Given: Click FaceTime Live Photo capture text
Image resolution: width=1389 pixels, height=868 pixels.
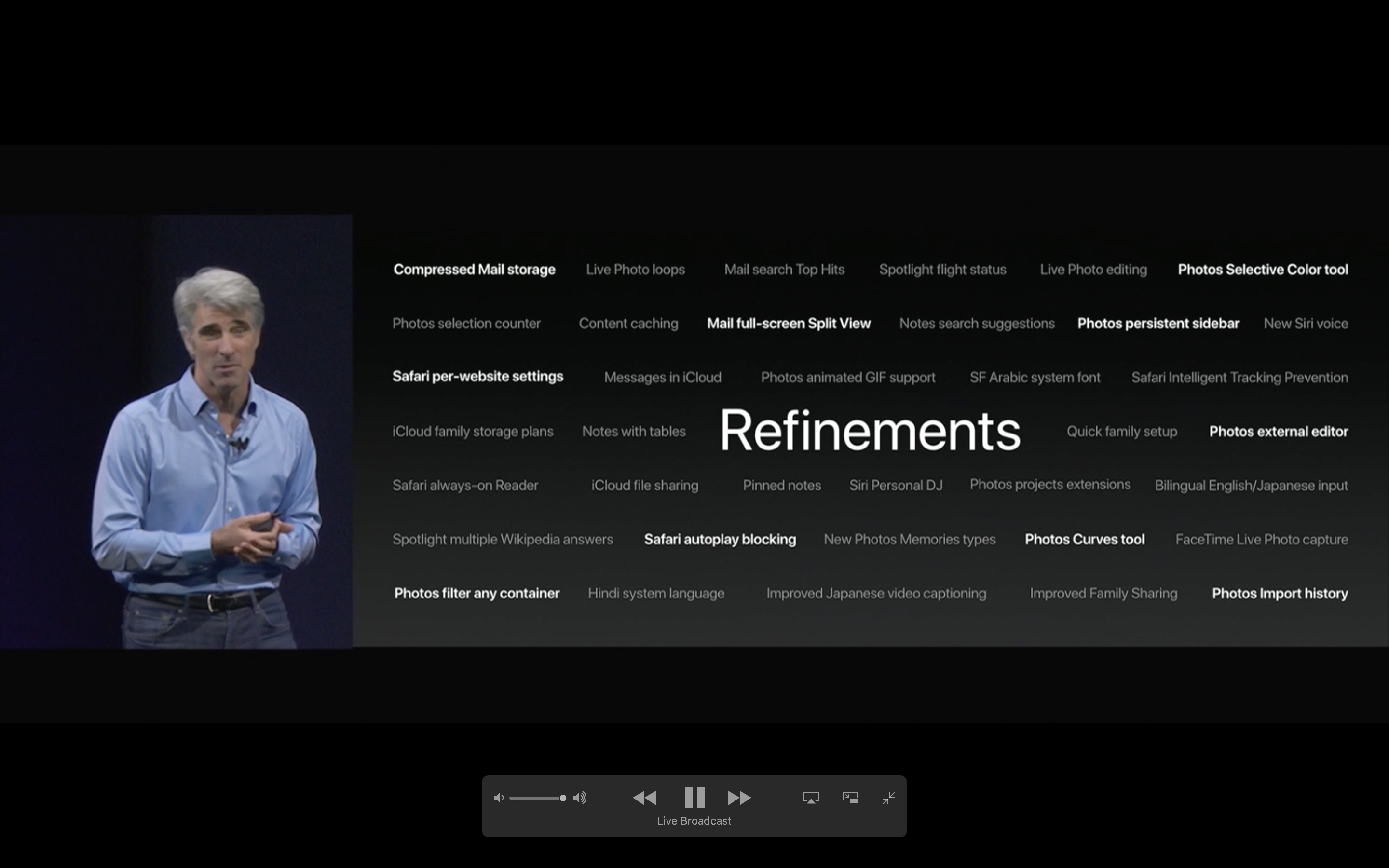Looking at the screenshot, I should coord(1262,539).
